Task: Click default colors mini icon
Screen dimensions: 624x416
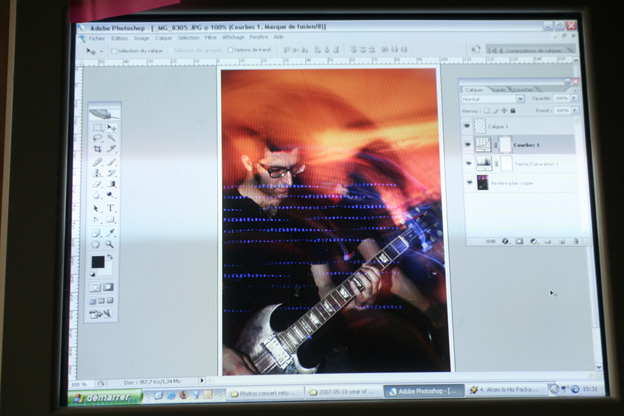Action: click(x=93, y=274)
